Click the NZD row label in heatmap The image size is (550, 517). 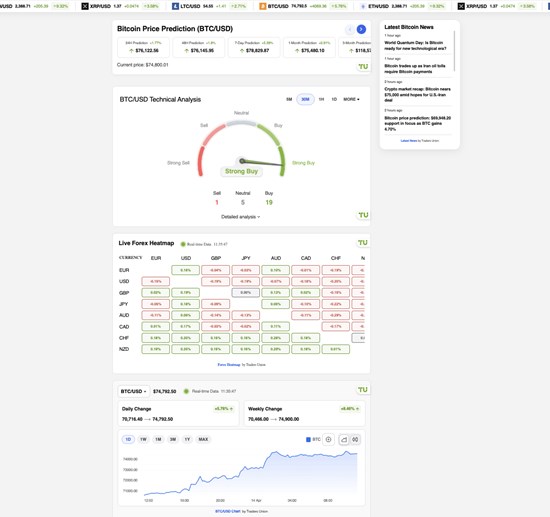click(x=124, y=349)
